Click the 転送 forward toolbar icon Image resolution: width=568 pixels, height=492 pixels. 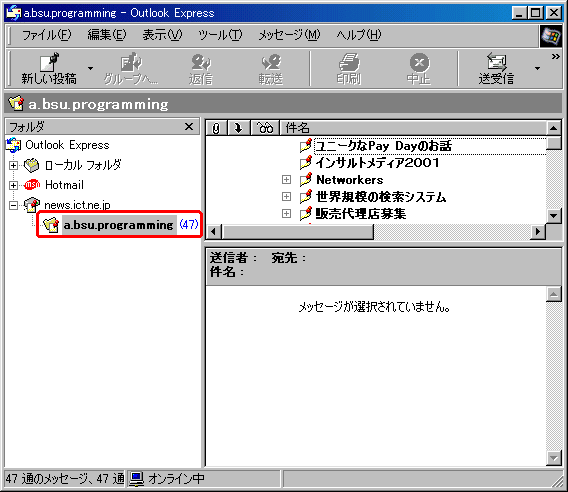(271, 68)
